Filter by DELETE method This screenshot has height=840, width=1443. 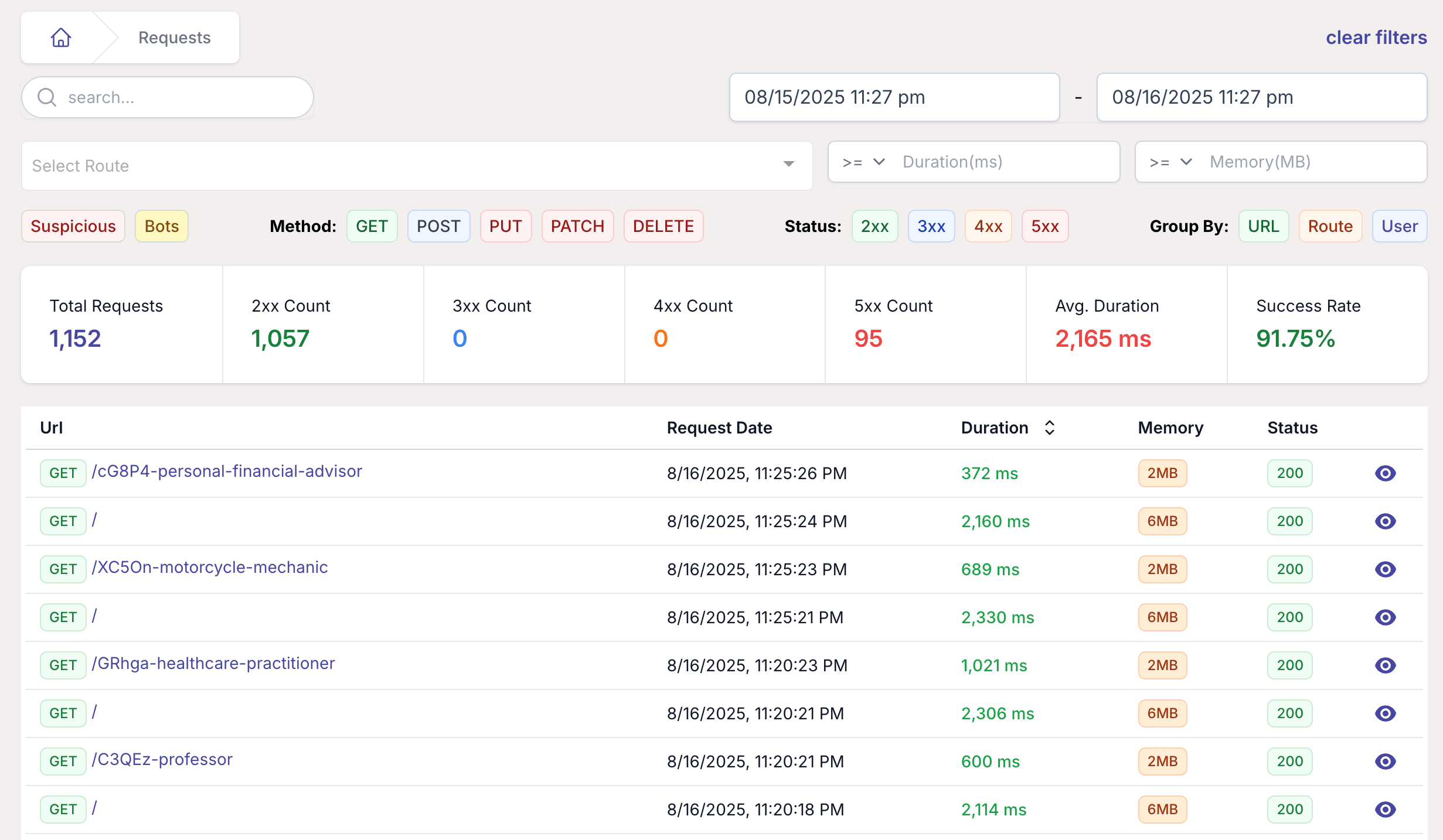(x=663, y=226)
